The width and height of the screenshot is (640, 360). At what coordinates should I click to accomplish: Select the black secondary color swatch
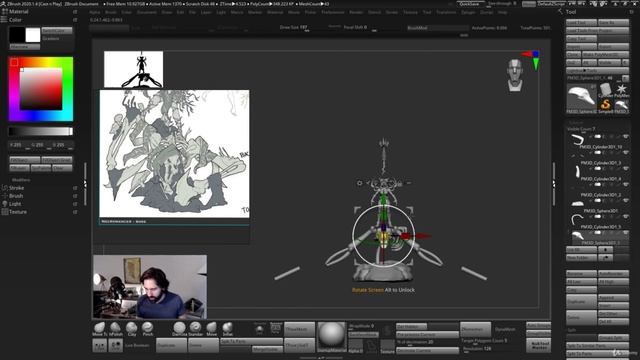pyautogui.click(x=17, y=35)
